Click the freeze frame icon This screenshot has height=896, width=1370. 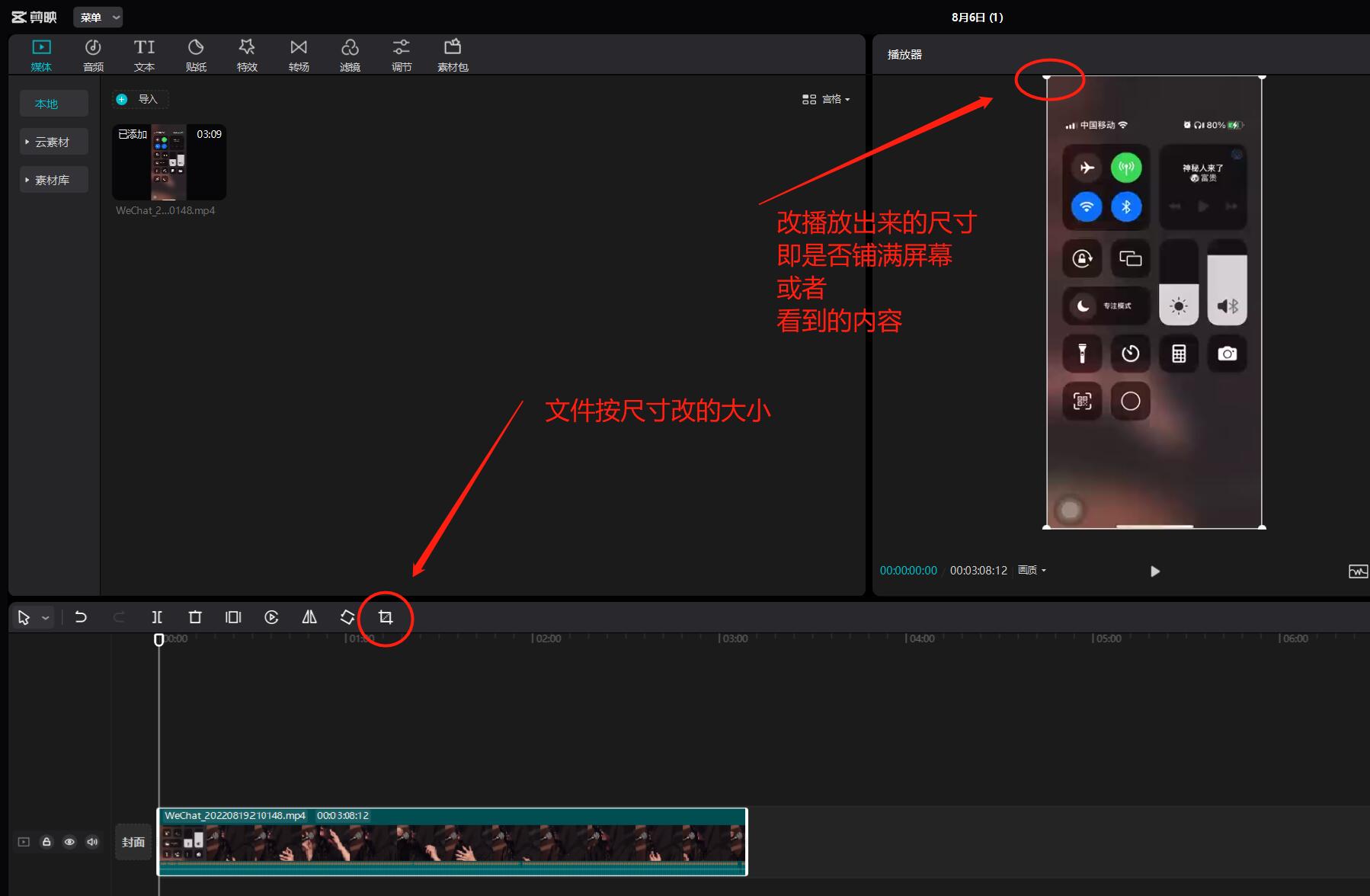pyautogui.click(x=233, y=617)
